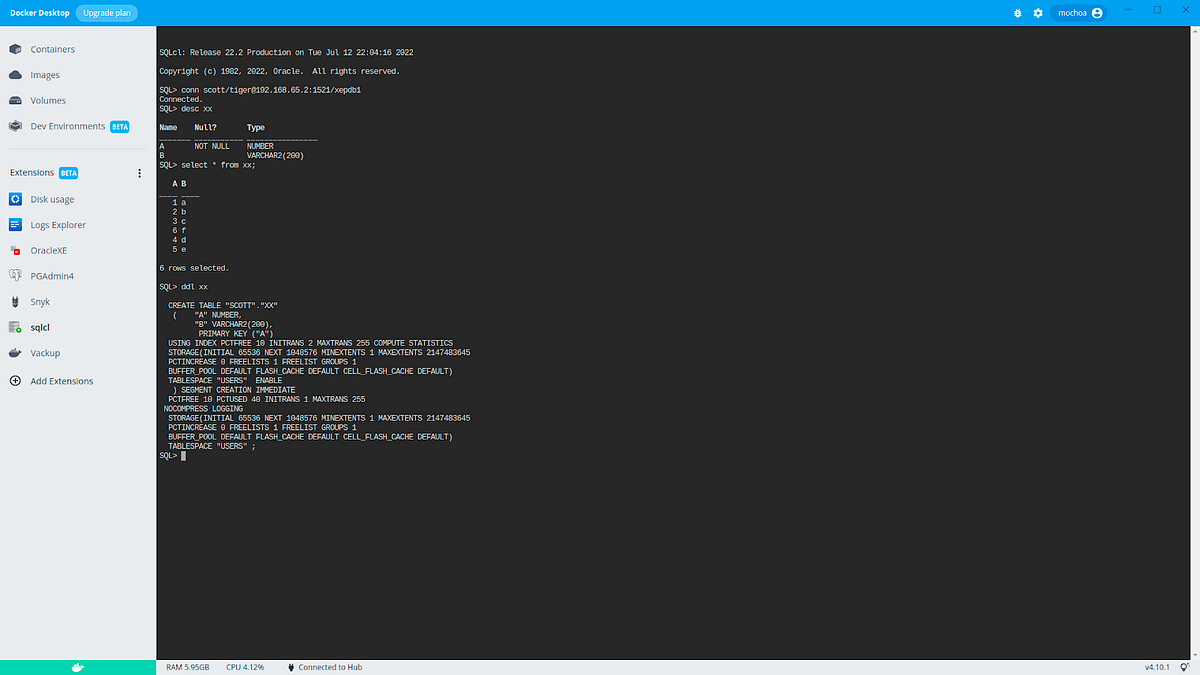The width and height of the screenshot is (1200, 675).
Task: Switch to the Images section
Action: (x=45, y=74)
